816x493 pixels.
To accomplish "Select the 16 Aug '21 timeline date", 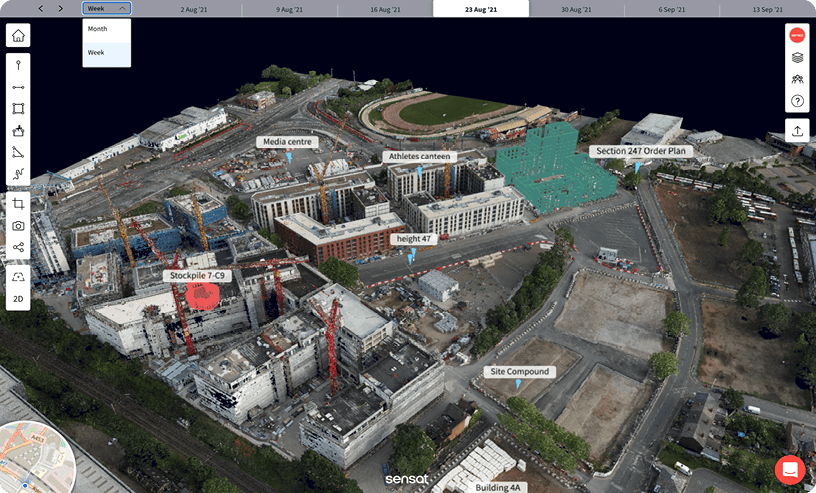I will [x=385, y=9].
